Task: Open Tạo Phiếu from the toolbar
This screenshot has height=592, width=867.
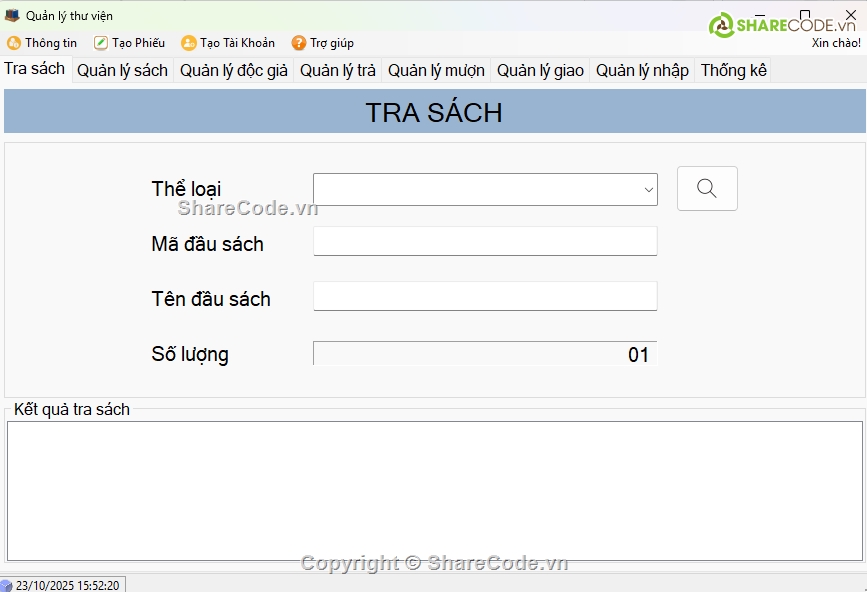Action: (101, 43)
